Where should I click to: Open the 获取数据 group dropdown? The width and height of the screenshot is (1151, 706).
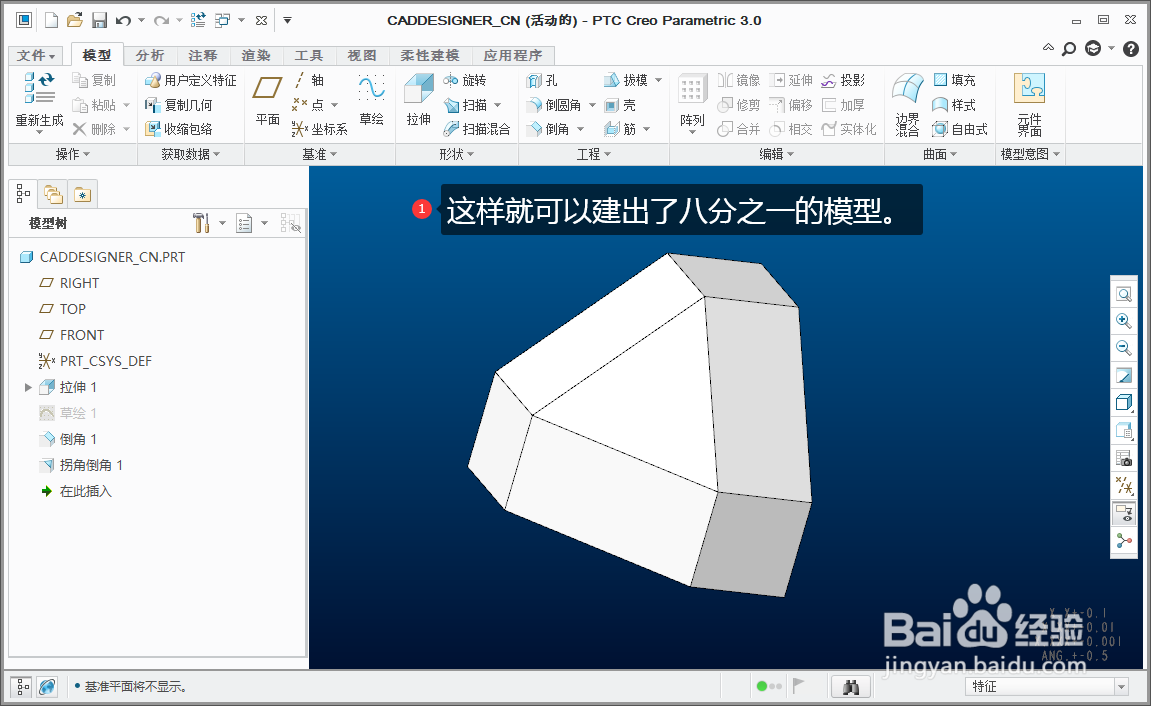pos(191,154)
